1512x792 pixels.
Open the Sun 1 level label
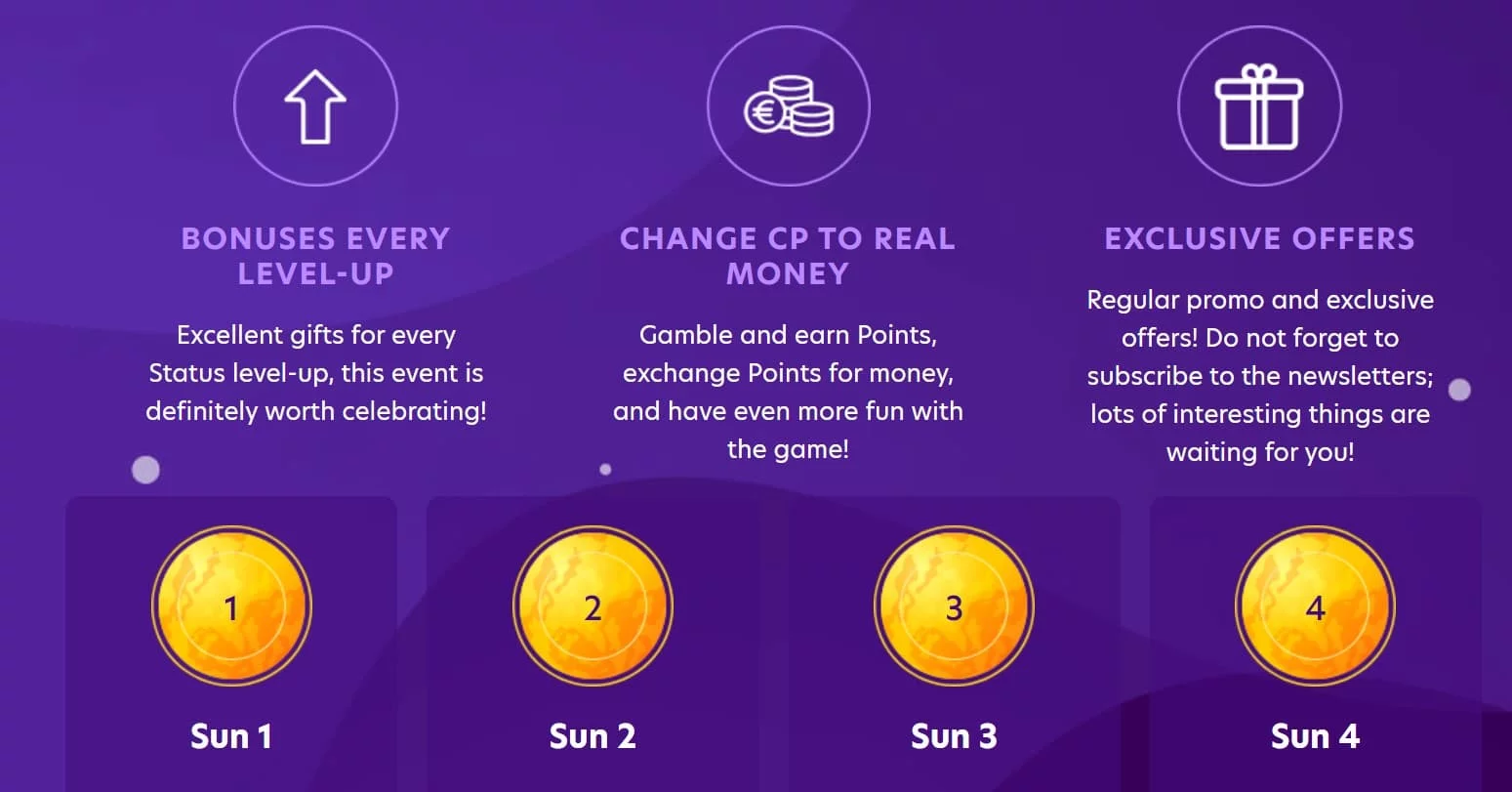231,736
